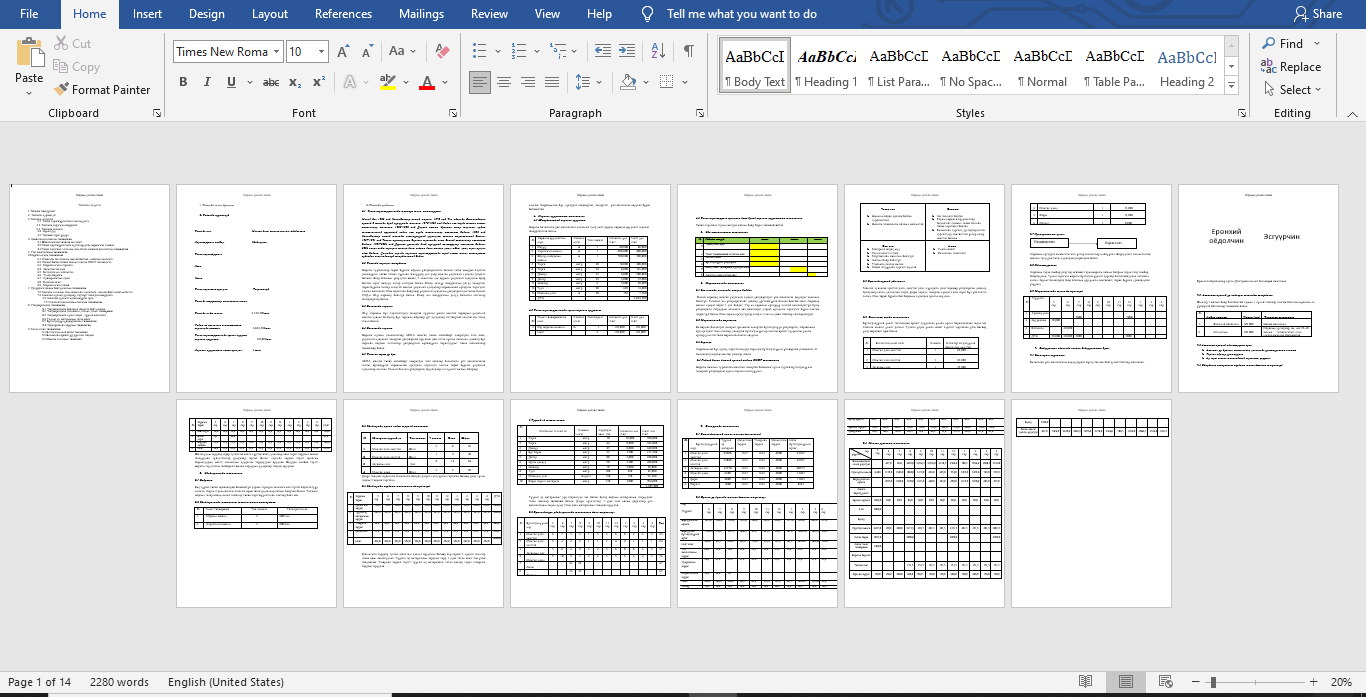Toggle superscript formatting
This screenshot has height=697, width=1366.
[320, 82]
